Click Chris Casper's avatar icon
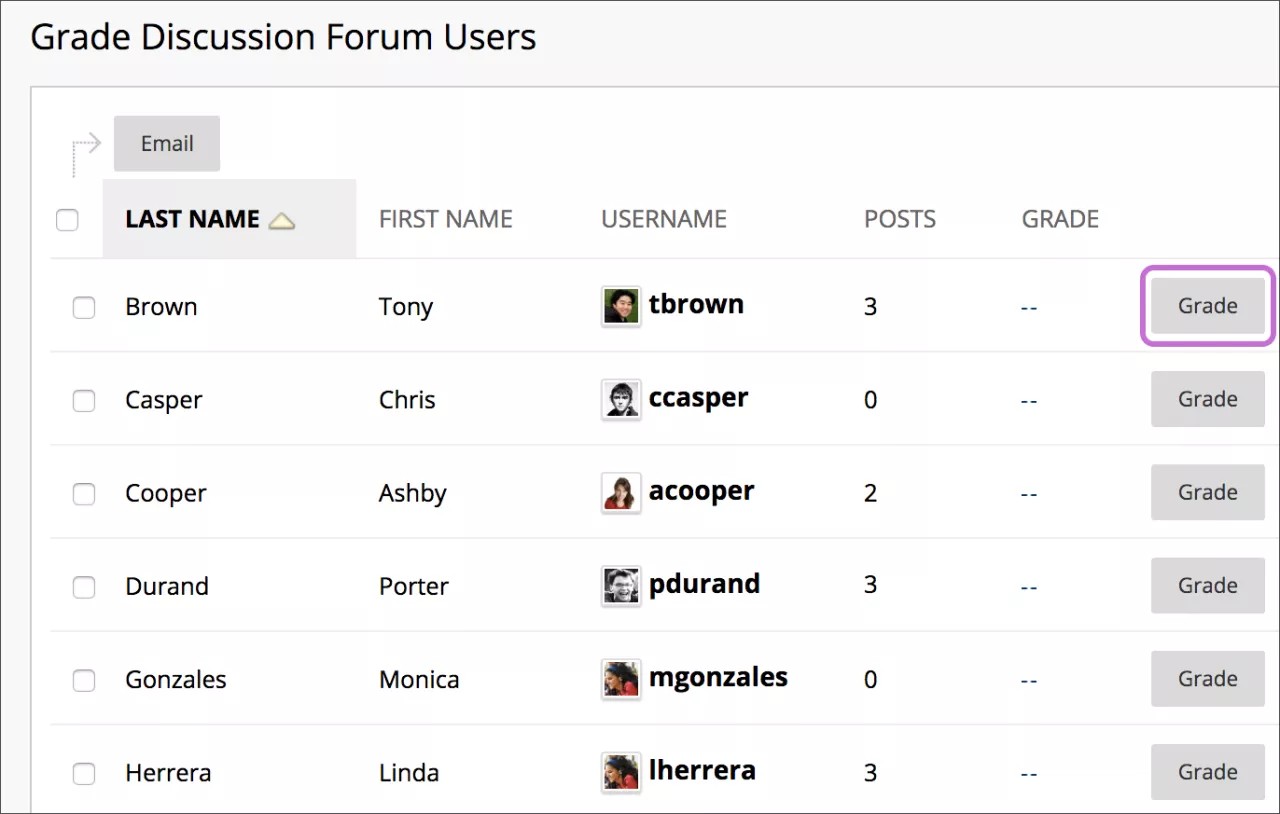1280x814 pixels. (621, 397)
